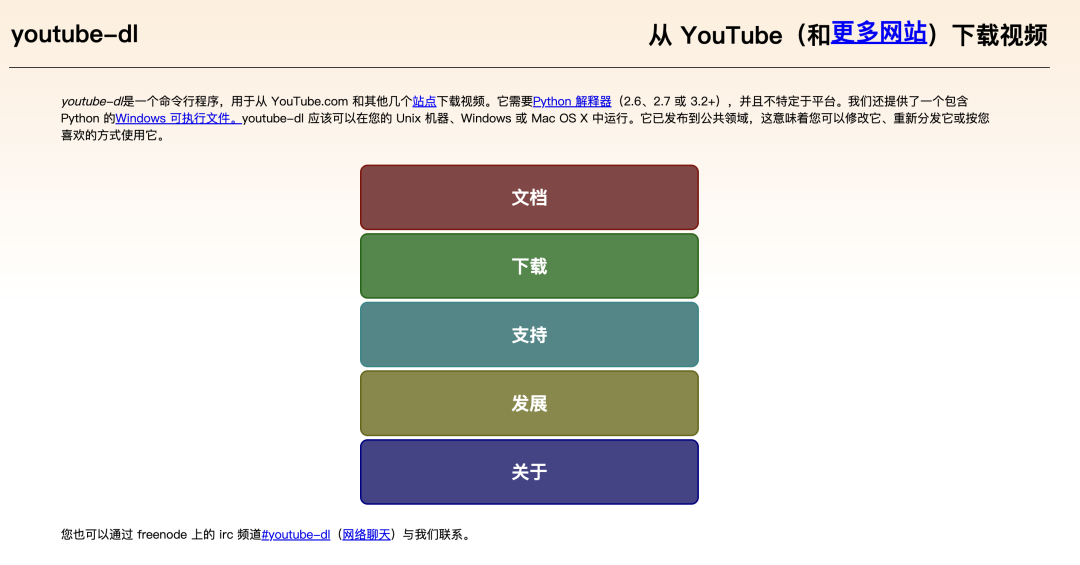Image resolution: width=1080 pixels, height=565 pixels.
Task: Follow the 更多网站 link in the heading
Action: [x=878, y=33]
